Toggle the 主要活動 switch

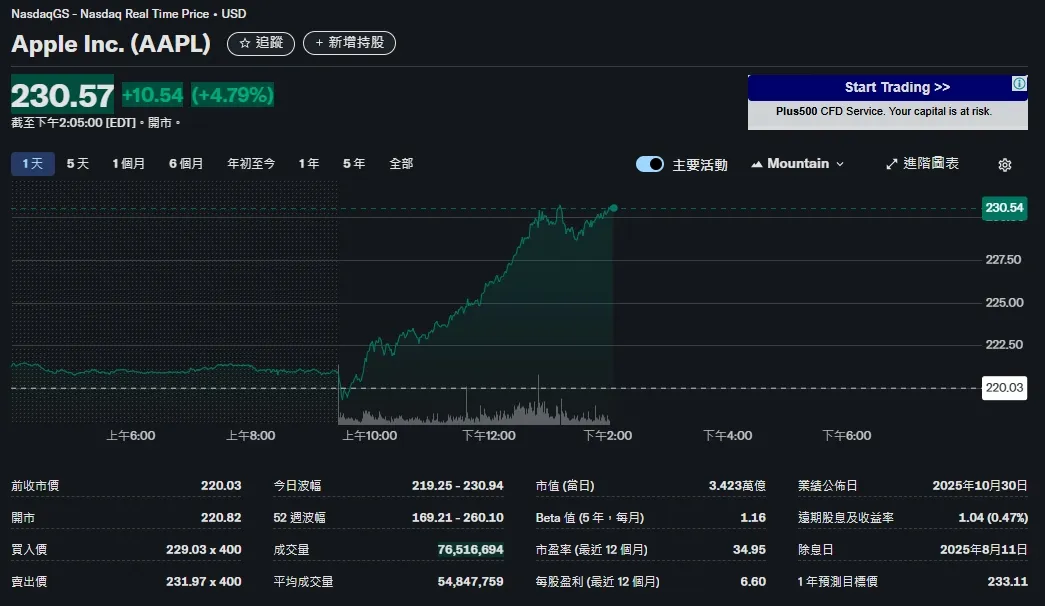pos(650,164)
